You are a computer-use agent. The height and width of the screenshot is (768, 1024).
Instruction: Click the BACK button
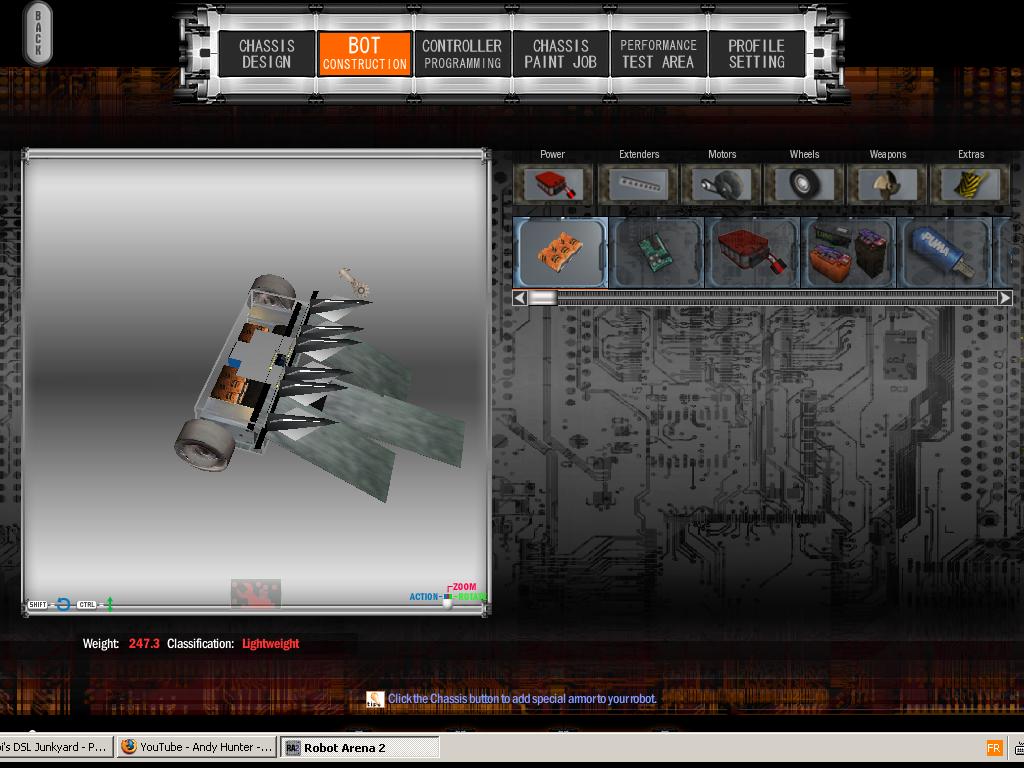coord(38,33)
